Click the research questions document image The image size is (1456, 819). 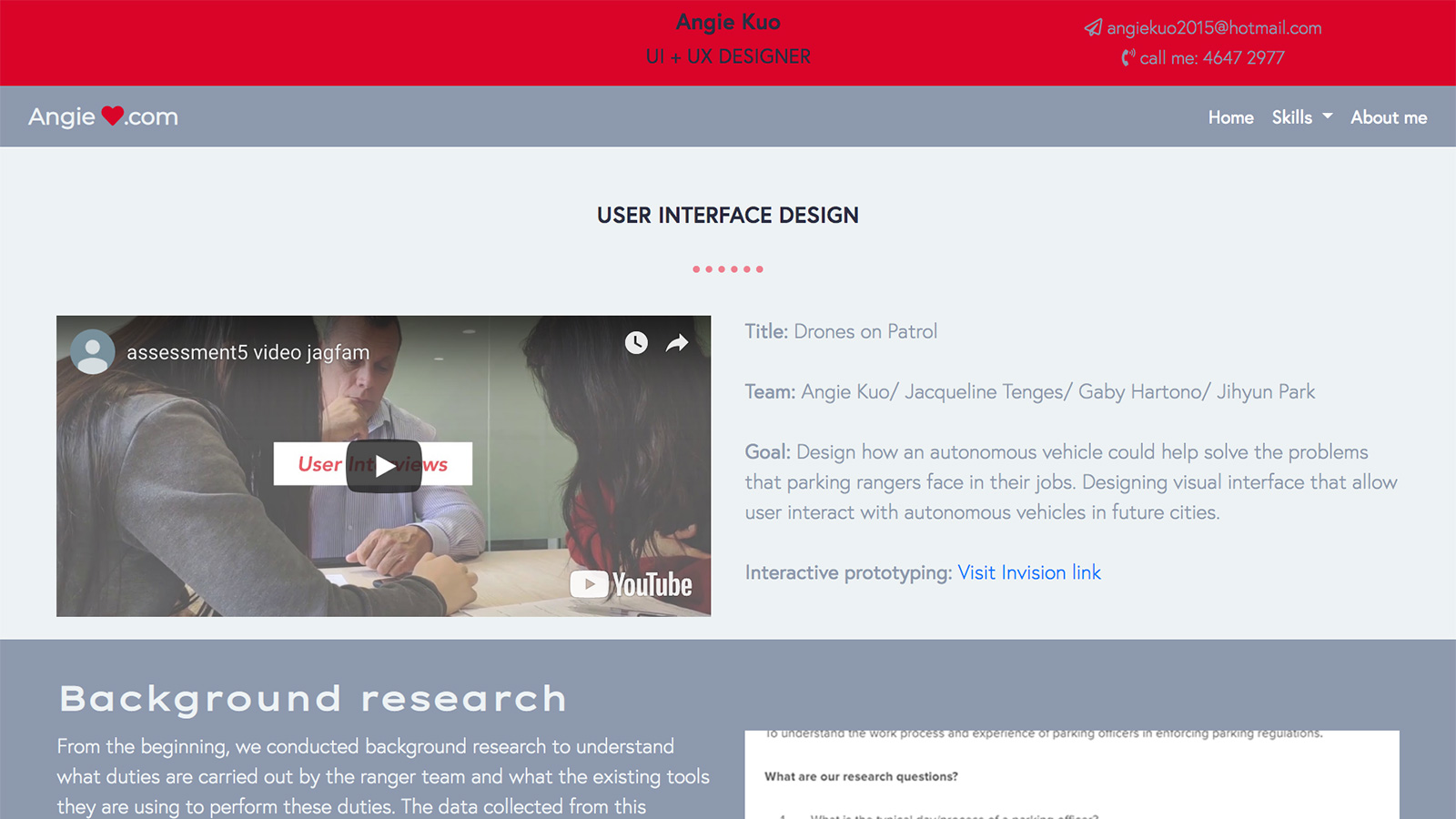(x=1071, y=774)
